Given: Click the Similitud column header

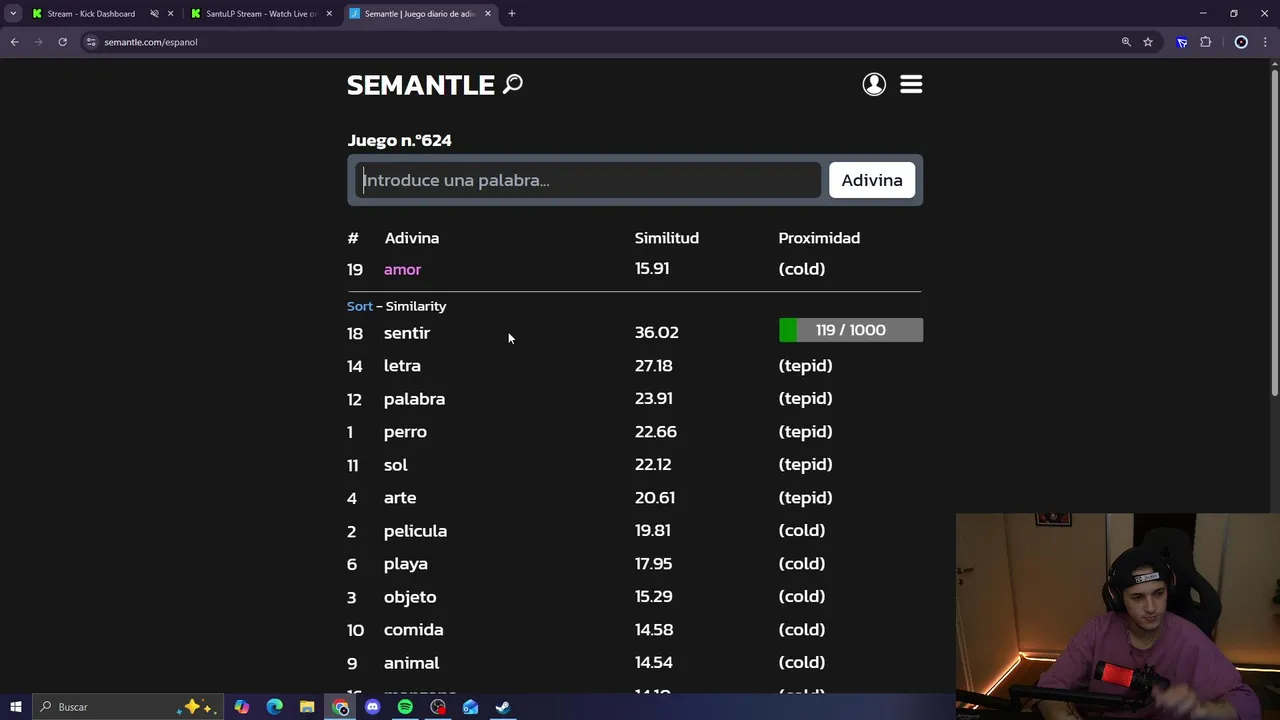Looking at the screenshot, I should (667, 238).
